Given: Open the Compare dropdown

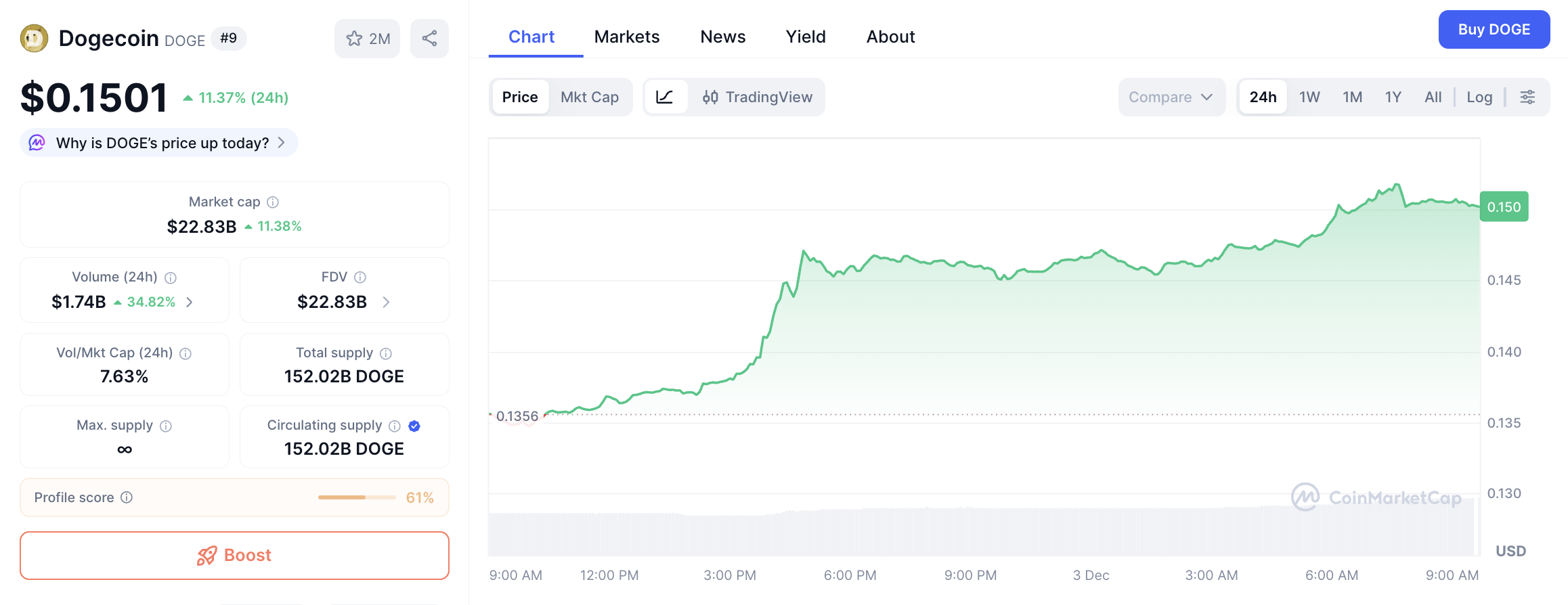Looking at the screenshot, I should coord(1171,97).
